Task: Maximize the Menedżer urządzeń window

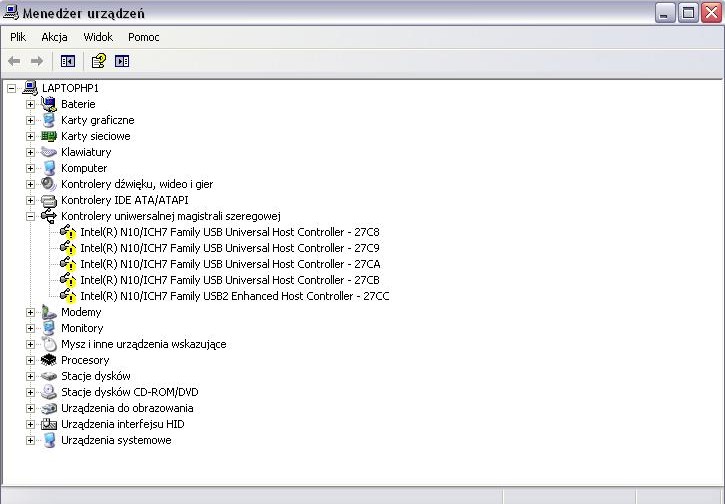Action: [688, 12]
